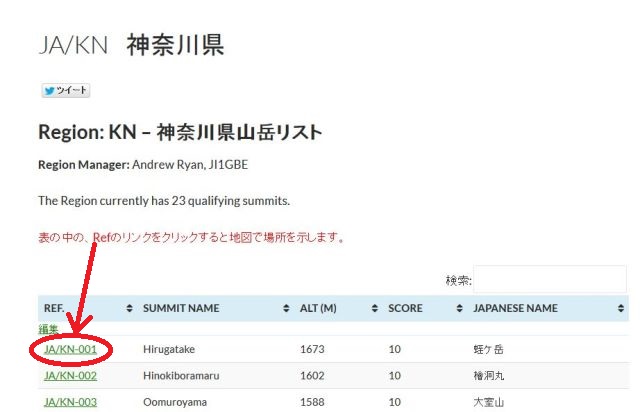
Task: Click the SUMMIT NAME column header
Action: 181,308
